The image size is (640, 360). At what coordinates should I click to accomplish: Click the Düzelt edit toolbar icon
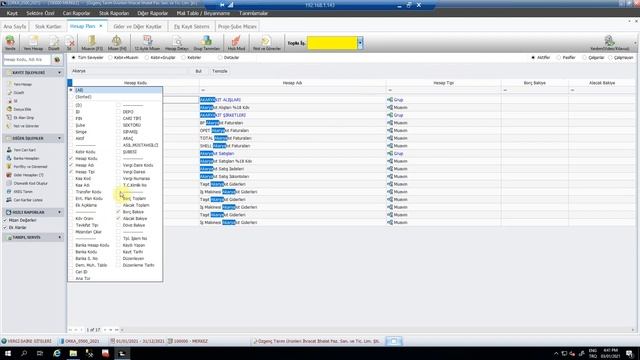[53, 42]
